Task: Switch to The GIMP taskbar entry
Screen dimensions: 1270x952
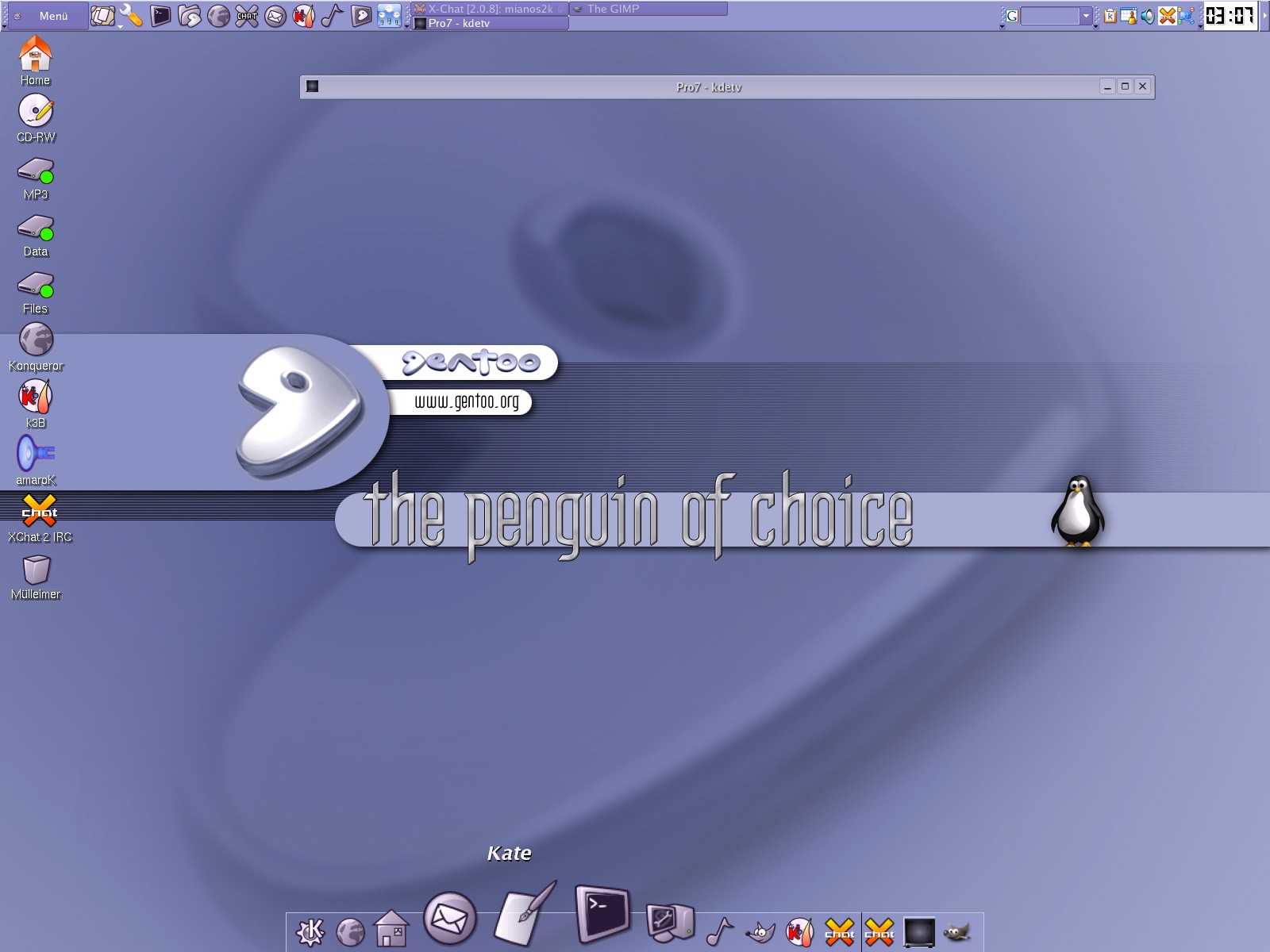Action: coord(648,9)
